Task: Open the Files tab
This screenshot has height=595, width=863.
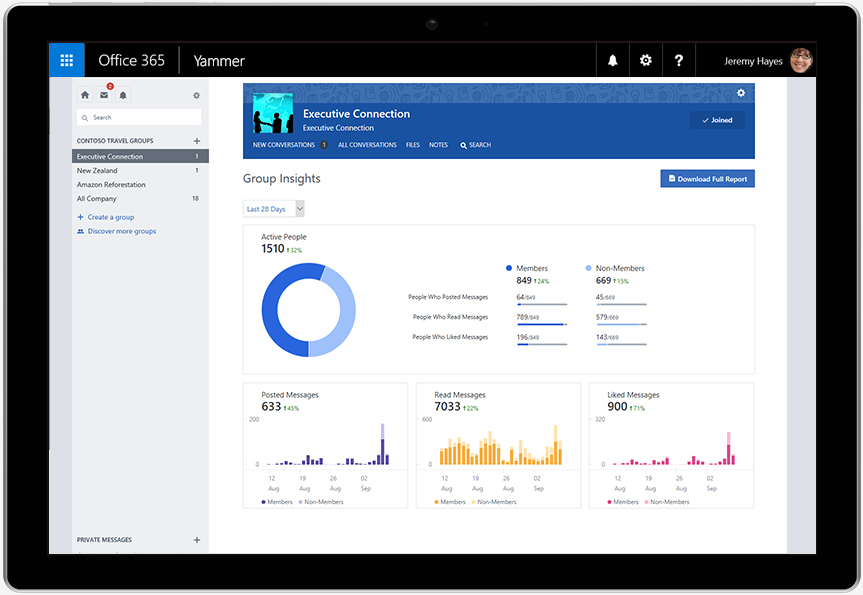Action: click(x=412, y=145)
